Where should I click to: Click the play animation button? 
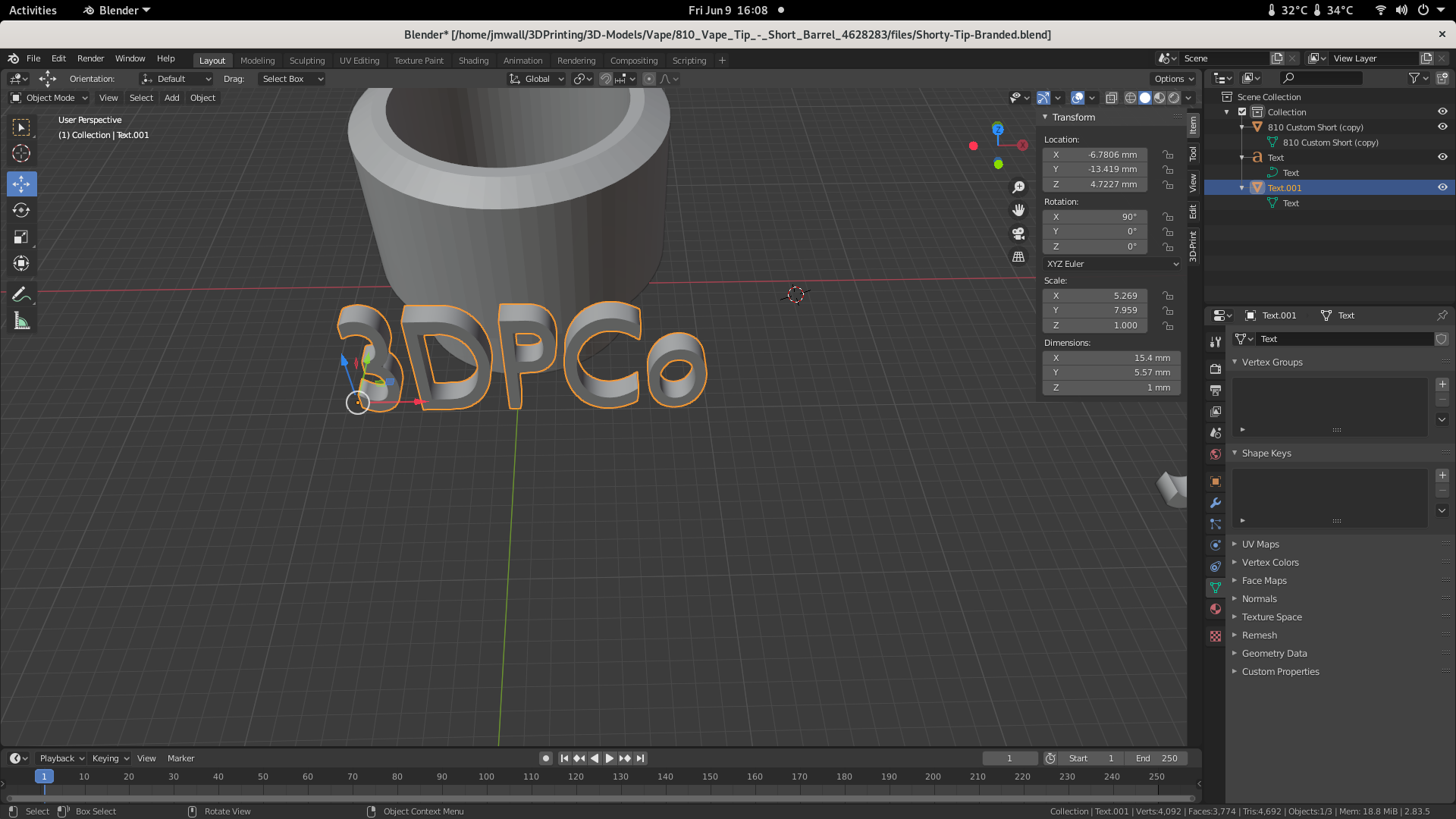(609, 758)
